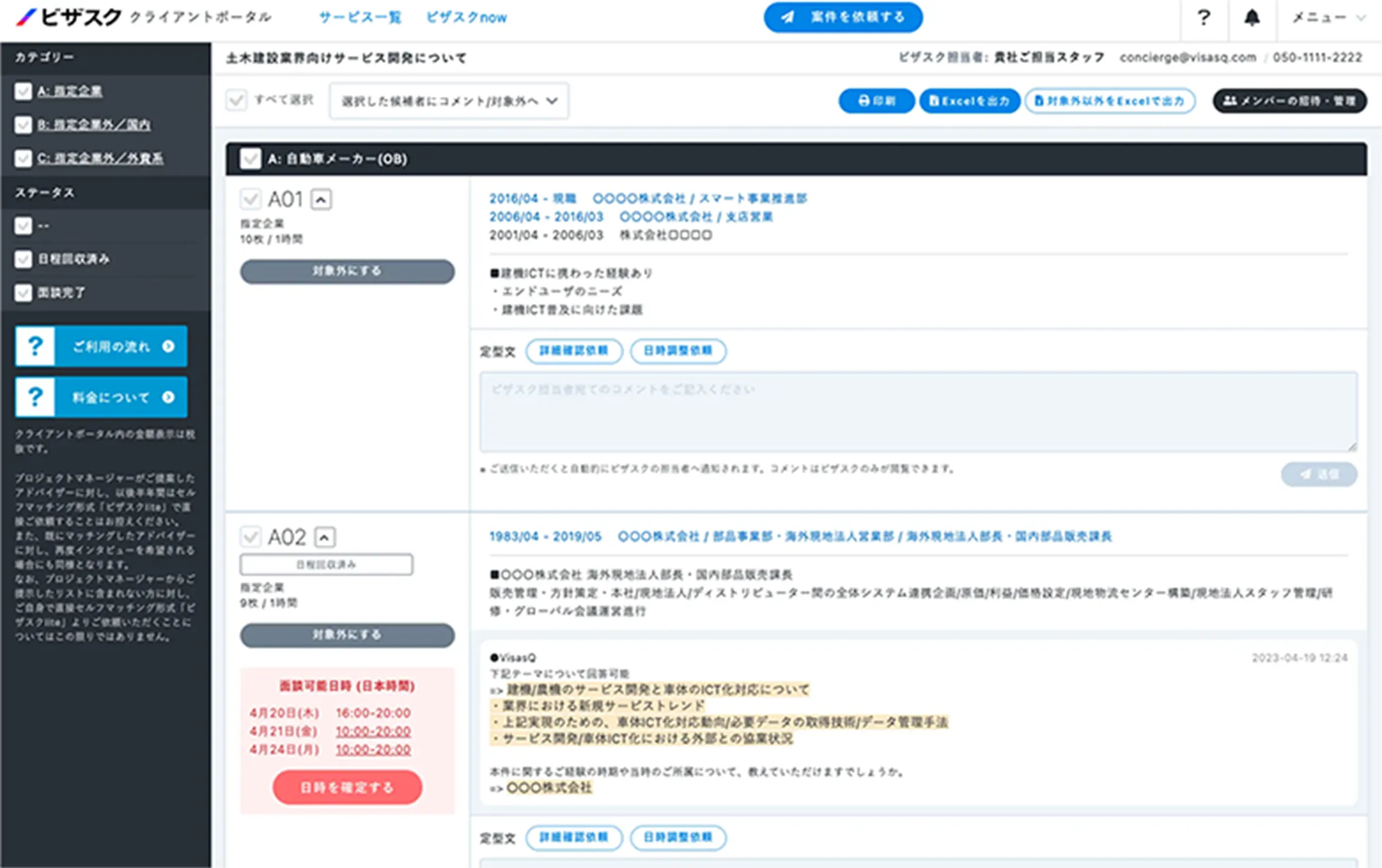
Task: Toggle category C: 指定企業外/外資系 checkbox
Action: (23, 159)
